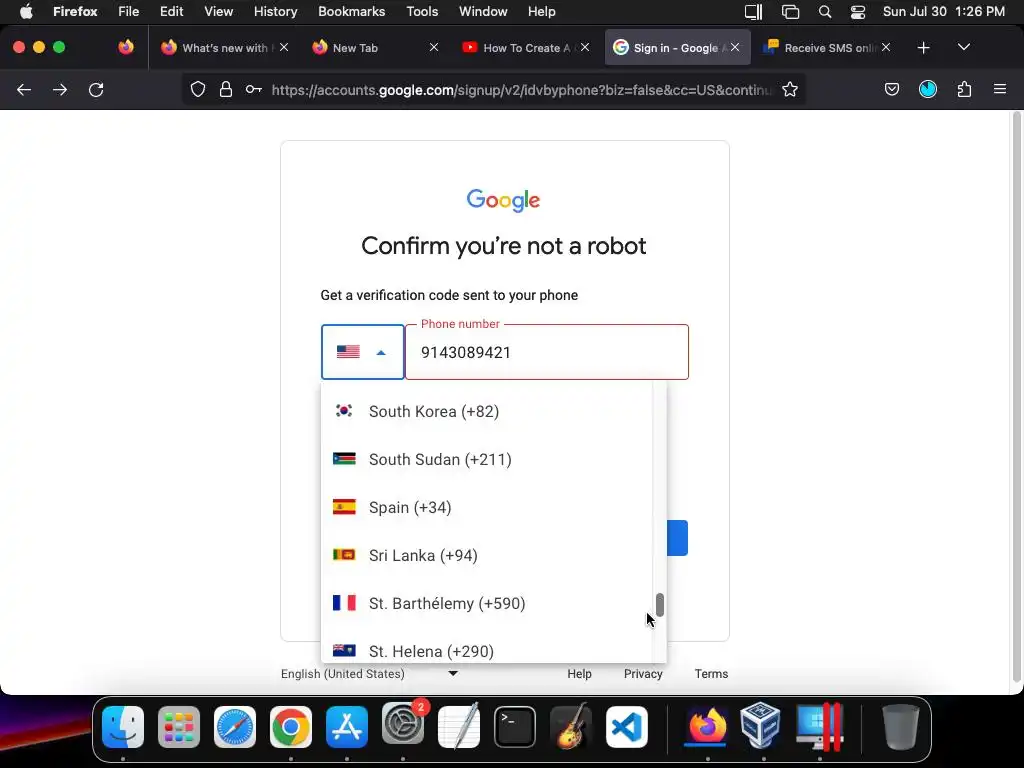Open the English (United States) language dropdown
This screenshot has width=1024, height=768.
point(370,673)
